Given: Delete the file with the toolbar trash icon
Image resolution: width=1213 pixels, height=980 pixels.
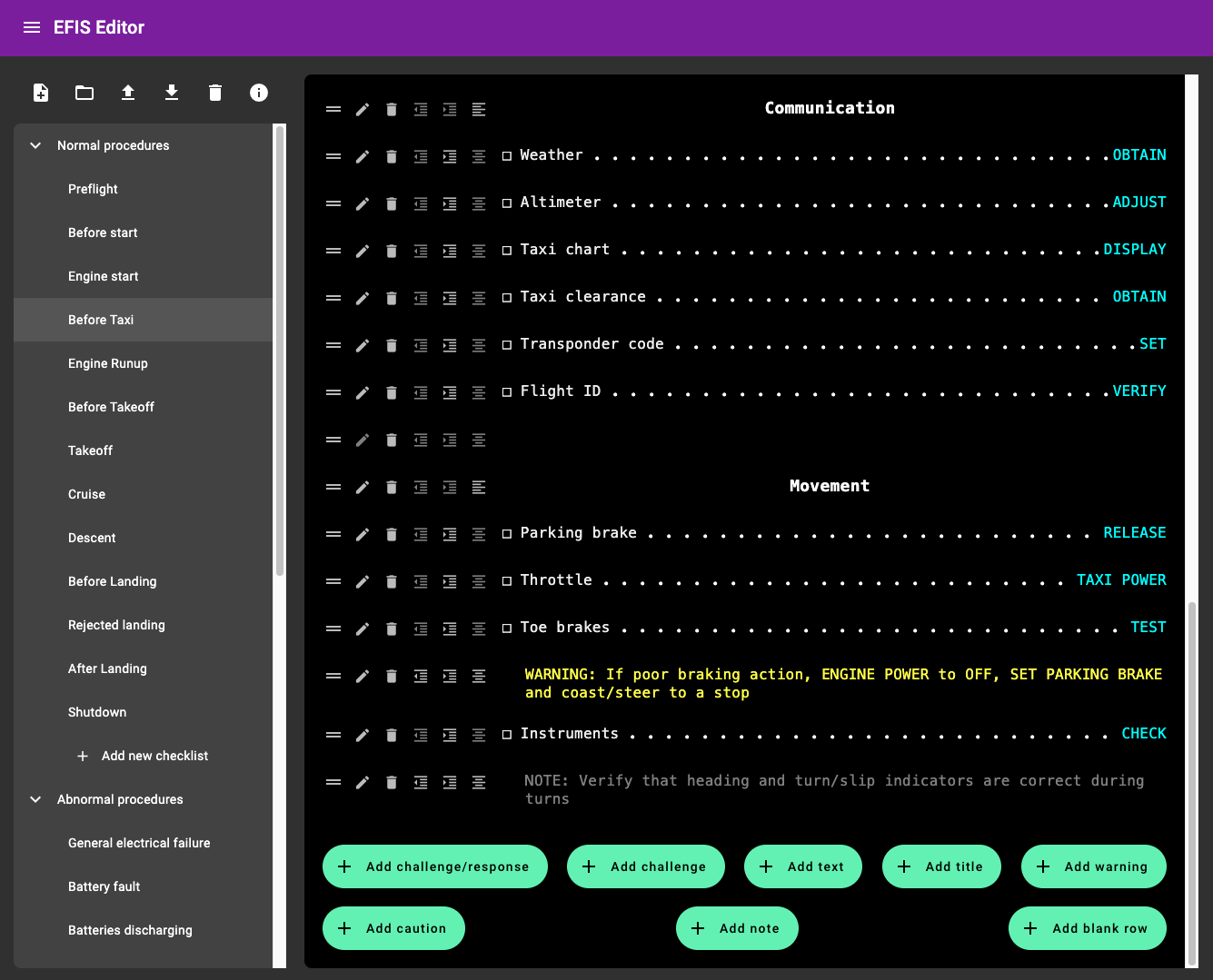Looking at the screenshot, I should (215, 93).
